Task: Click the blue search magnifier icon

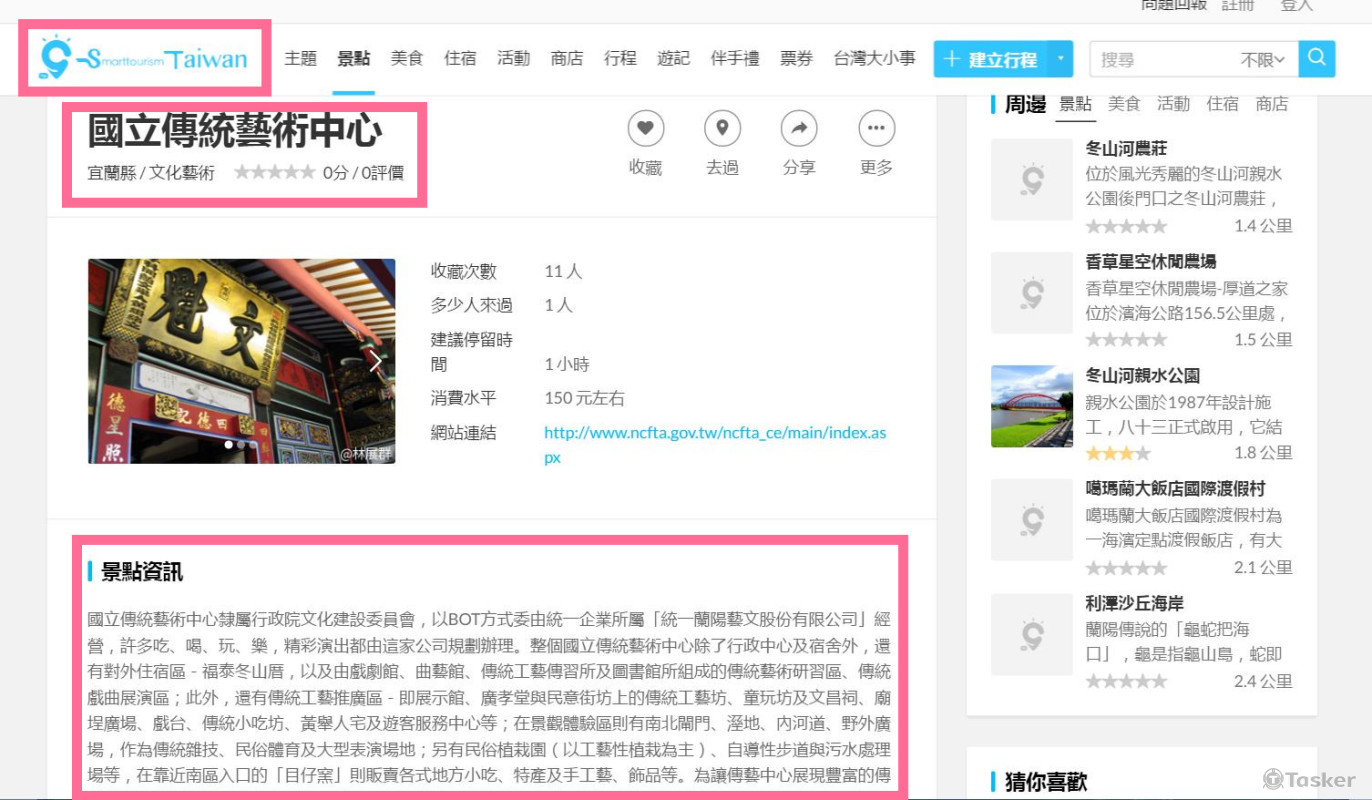Action: pos(1317,58)
